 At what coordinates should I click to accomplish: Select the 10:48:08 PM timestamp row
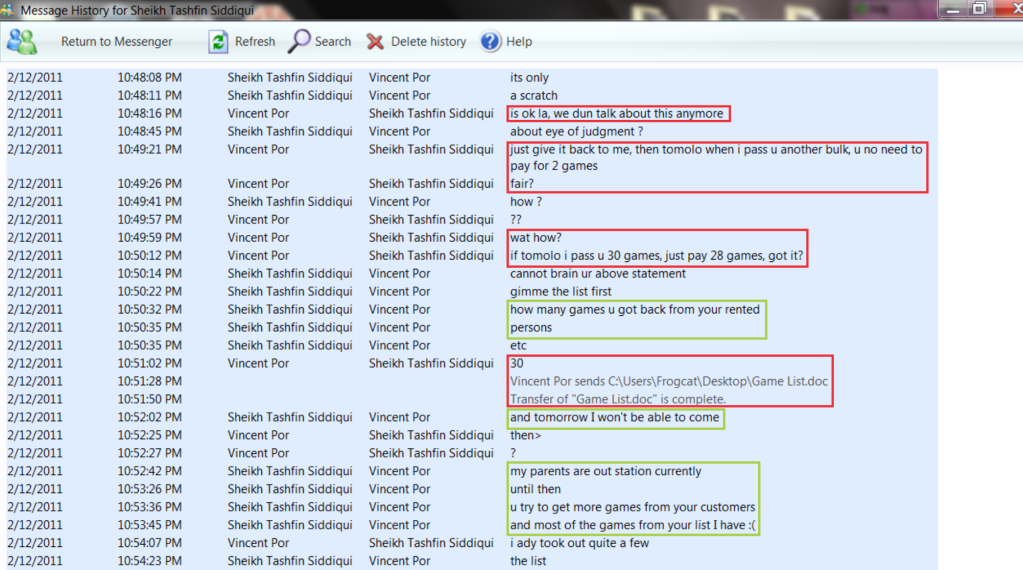coord(149,77)
